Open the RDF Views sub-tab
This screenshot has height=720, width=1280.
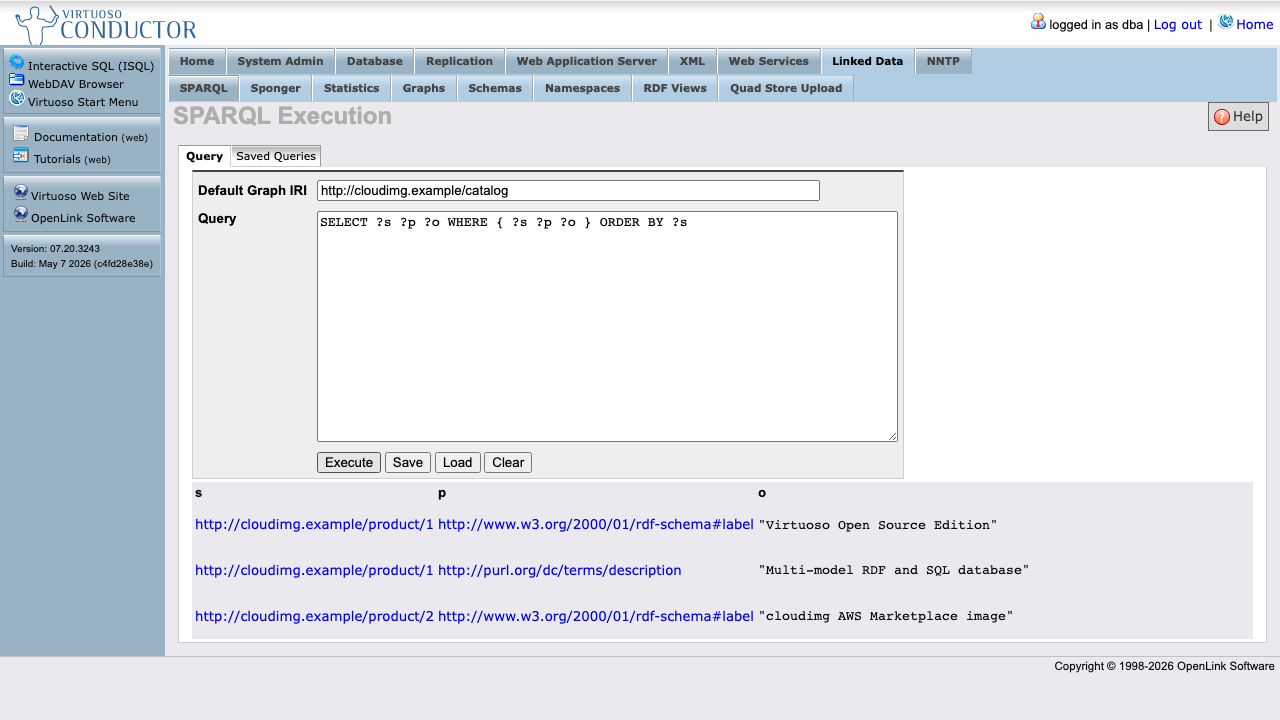[675, 88]
